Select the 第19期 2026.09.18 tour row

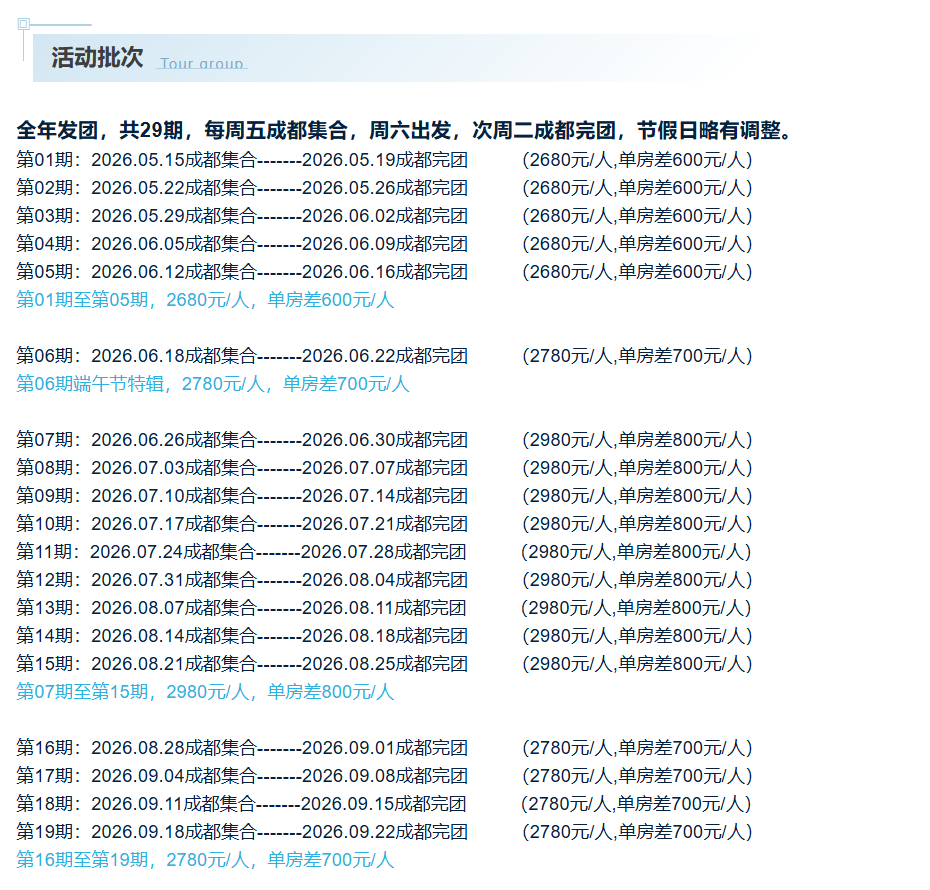[384, 832]
